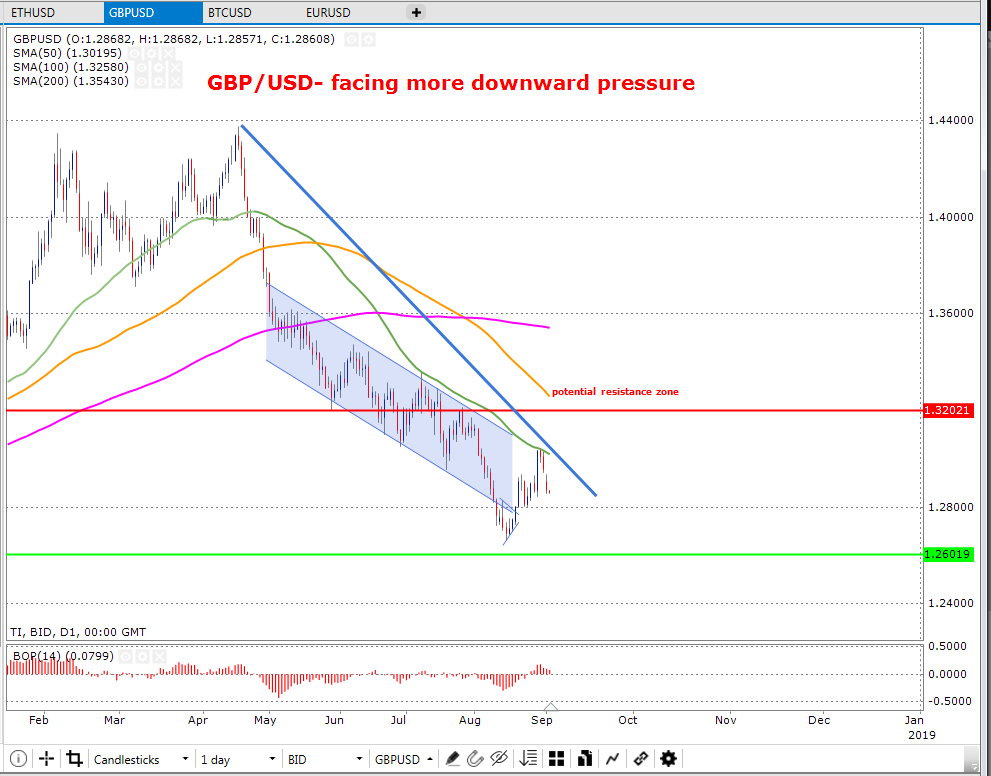This screenshot has width=991, height=776.
Task: Expand the 1 day timeframe dropdown
Action: (x=237, y=759)
